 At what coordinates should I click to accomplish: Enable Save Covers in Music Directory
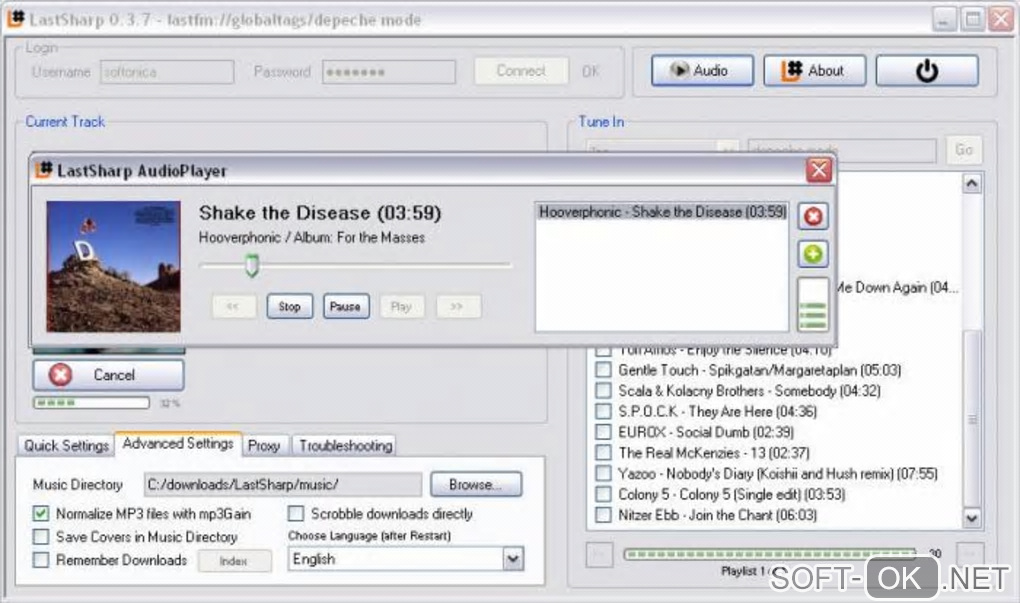(x=41, y=537)
